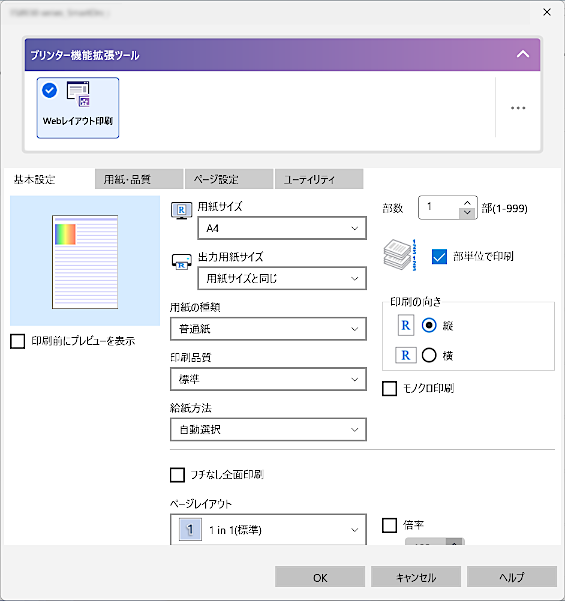
Task: Open the 用紙サイズ A4 dropdown
Action: pyautogui.click(x=282, y=228)
